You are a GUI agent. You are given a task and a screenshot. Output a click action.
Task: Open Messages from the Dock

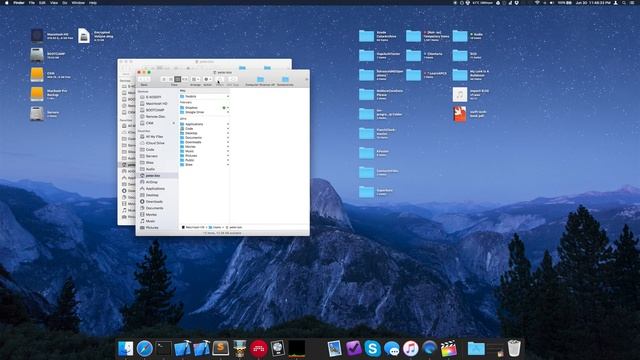(x=392, y=348)
